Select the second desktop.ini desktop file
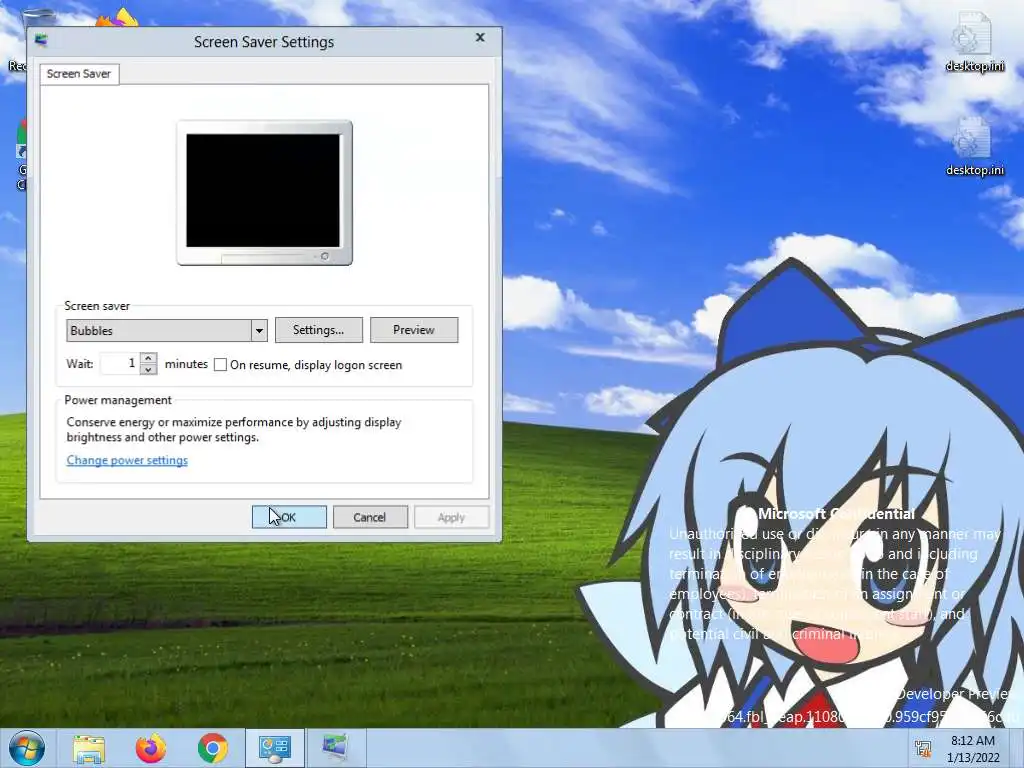This screenshot has width=1024, height=768. [x=975, y=146]
